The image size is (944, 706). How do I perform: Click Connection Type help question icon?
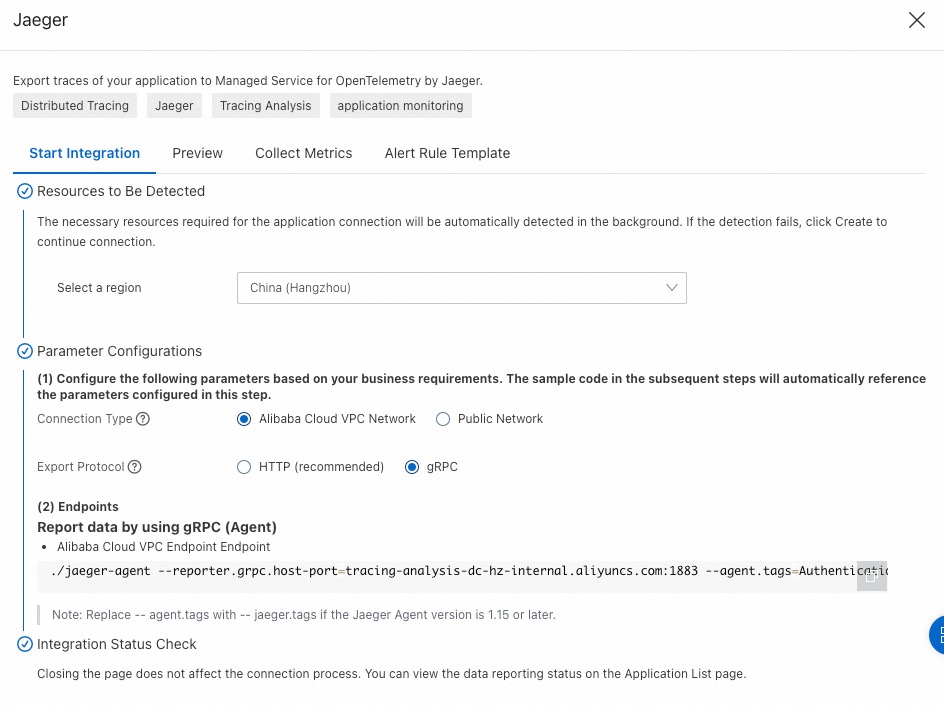(x=143, y=419)
